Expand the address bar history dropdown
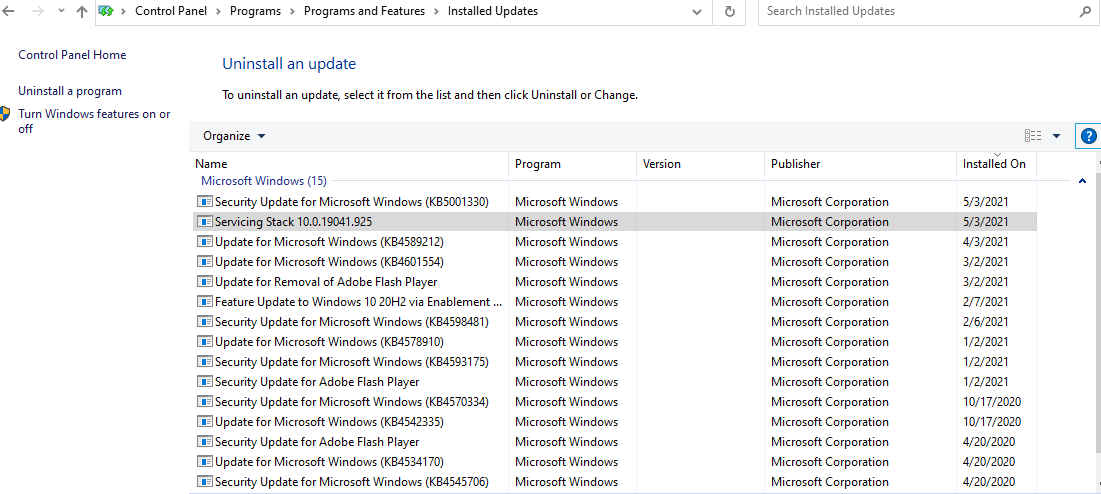This screenshot has height=494, width=1101. [x=697, y=12]
